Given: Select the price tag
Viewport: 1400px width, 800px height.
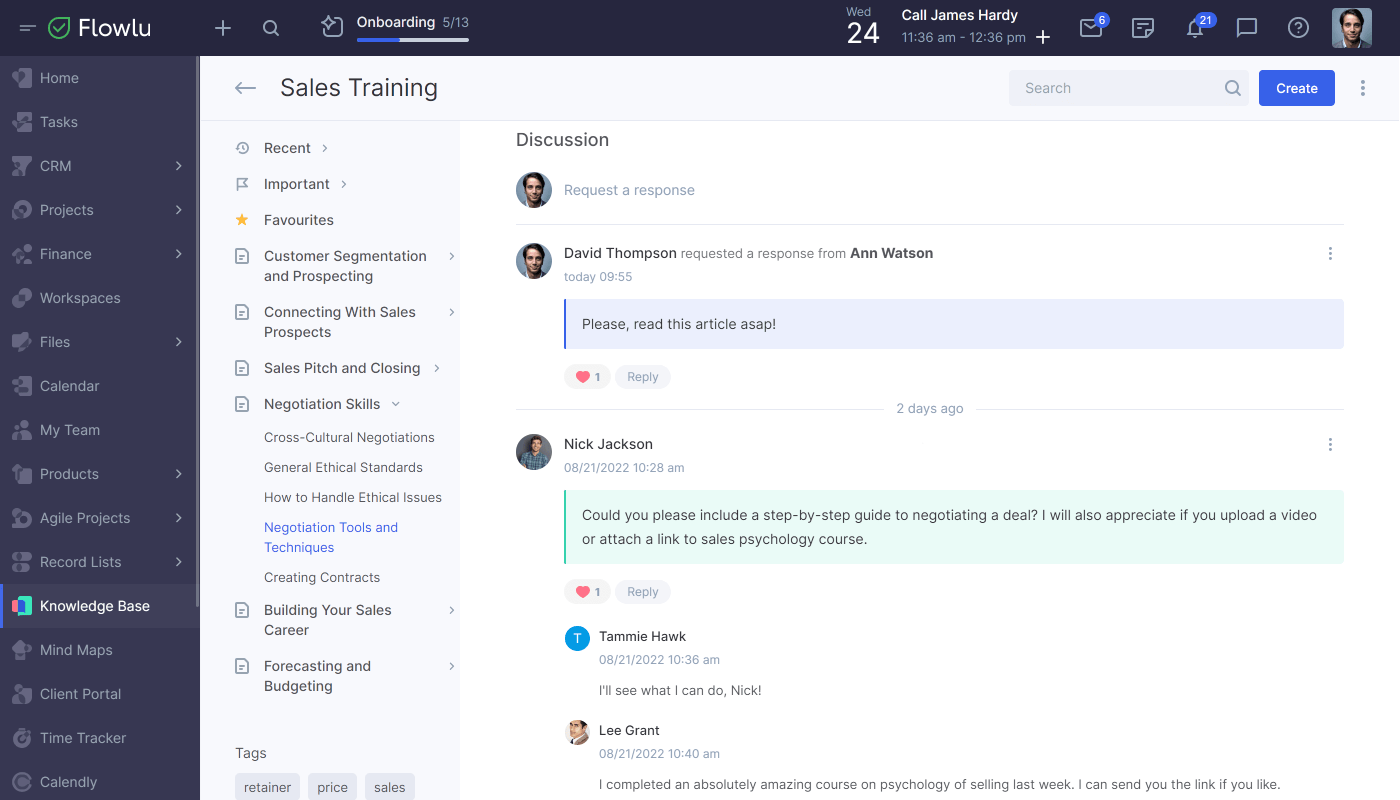Looking at the screenshot, I should pos(332,787).
